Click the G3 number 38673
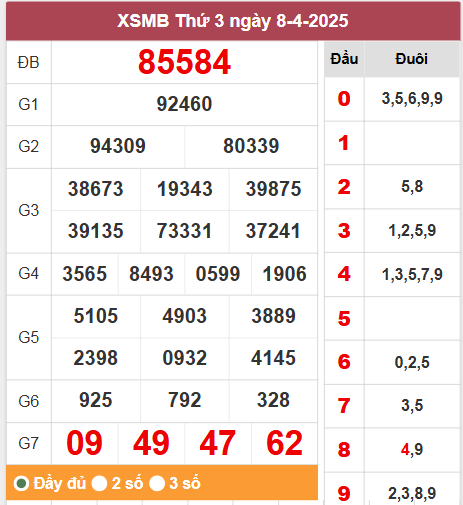The image size is (463, 505). [x=96, y=189]
